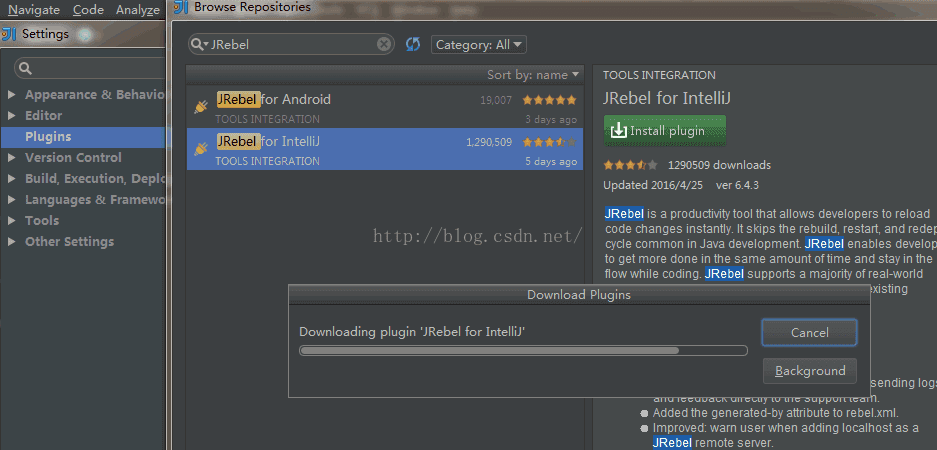Send download to Background
Image resolution: width=937 pixels, height=450 pixels.
pyautogui.click(x=810, y=371)
